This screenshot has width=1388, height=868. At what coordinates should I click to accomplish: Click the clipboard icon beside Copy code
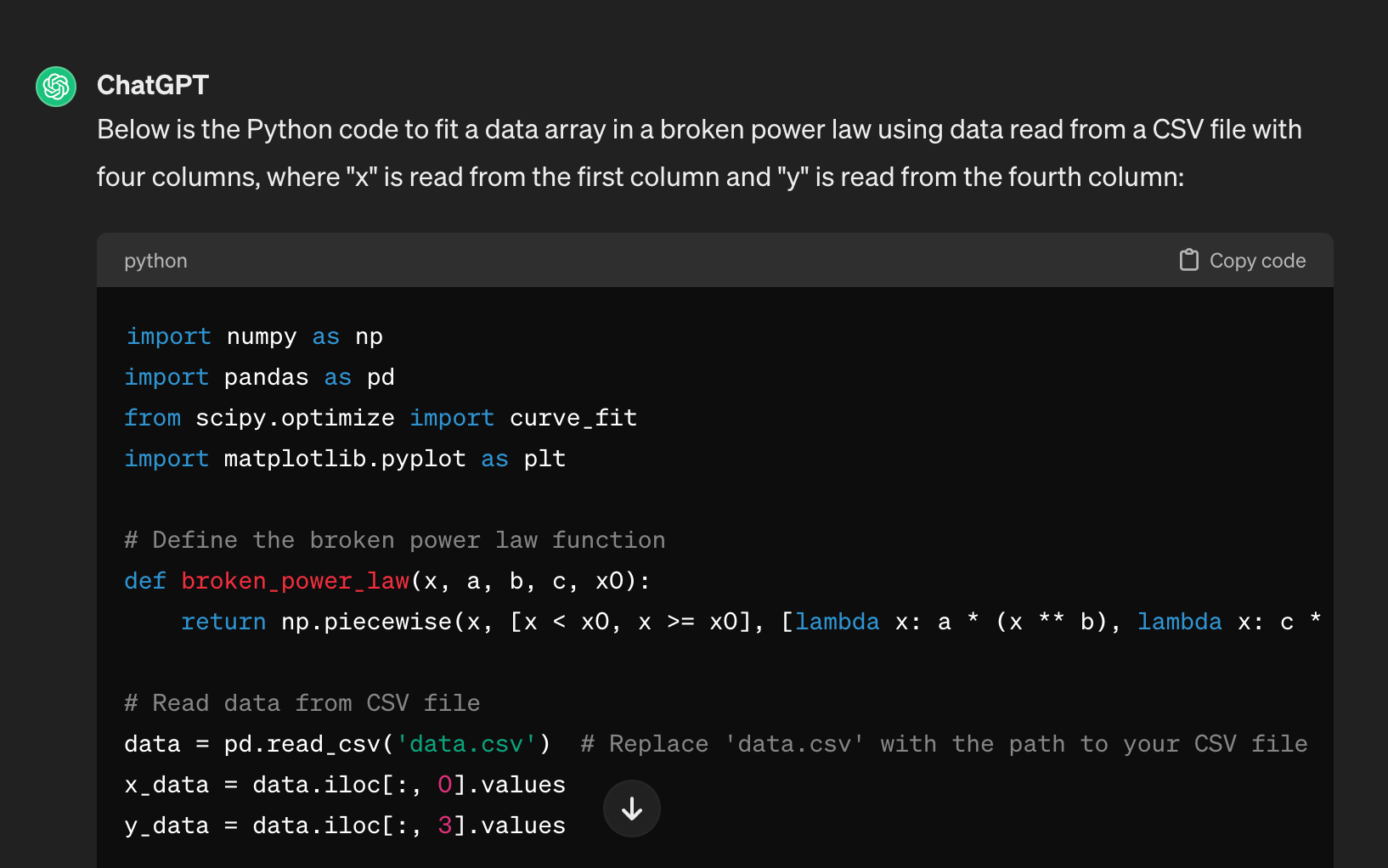(1189, 260)
